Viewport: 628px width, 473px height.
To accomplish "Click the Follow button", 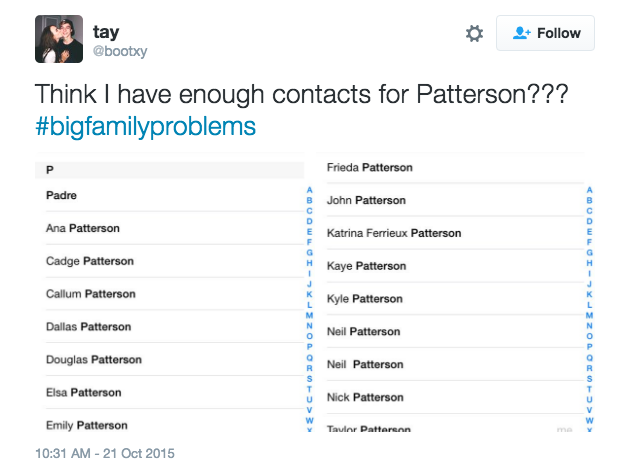I will coord(545,33).
